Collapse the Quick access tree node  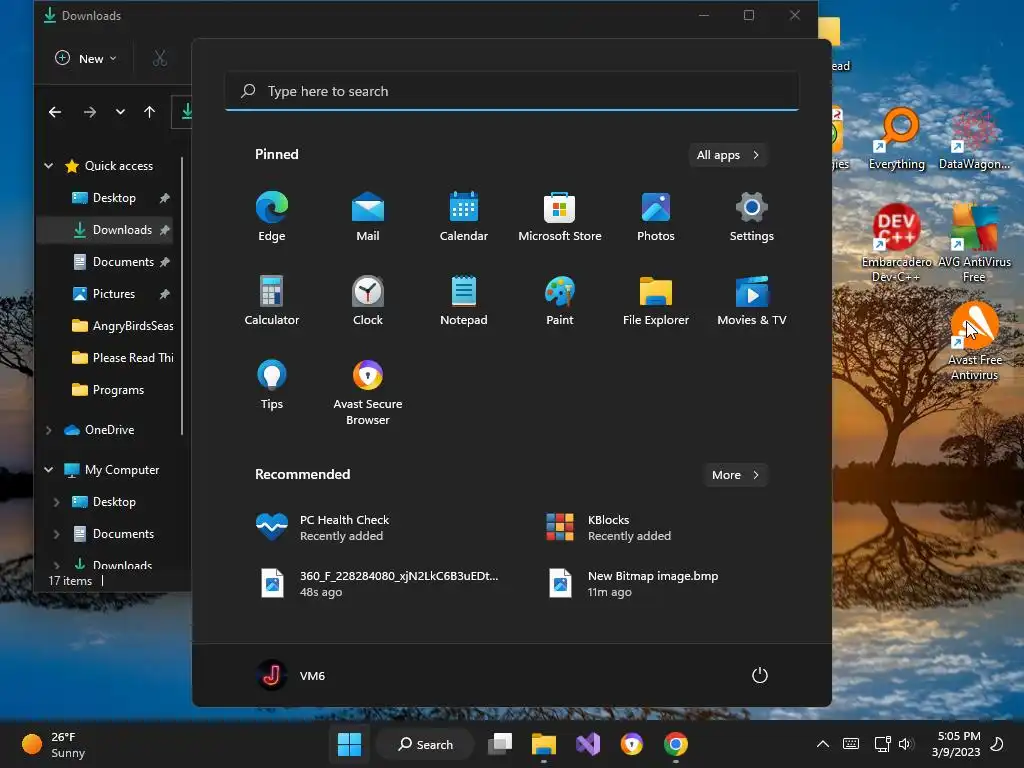[x=49, y=166]
